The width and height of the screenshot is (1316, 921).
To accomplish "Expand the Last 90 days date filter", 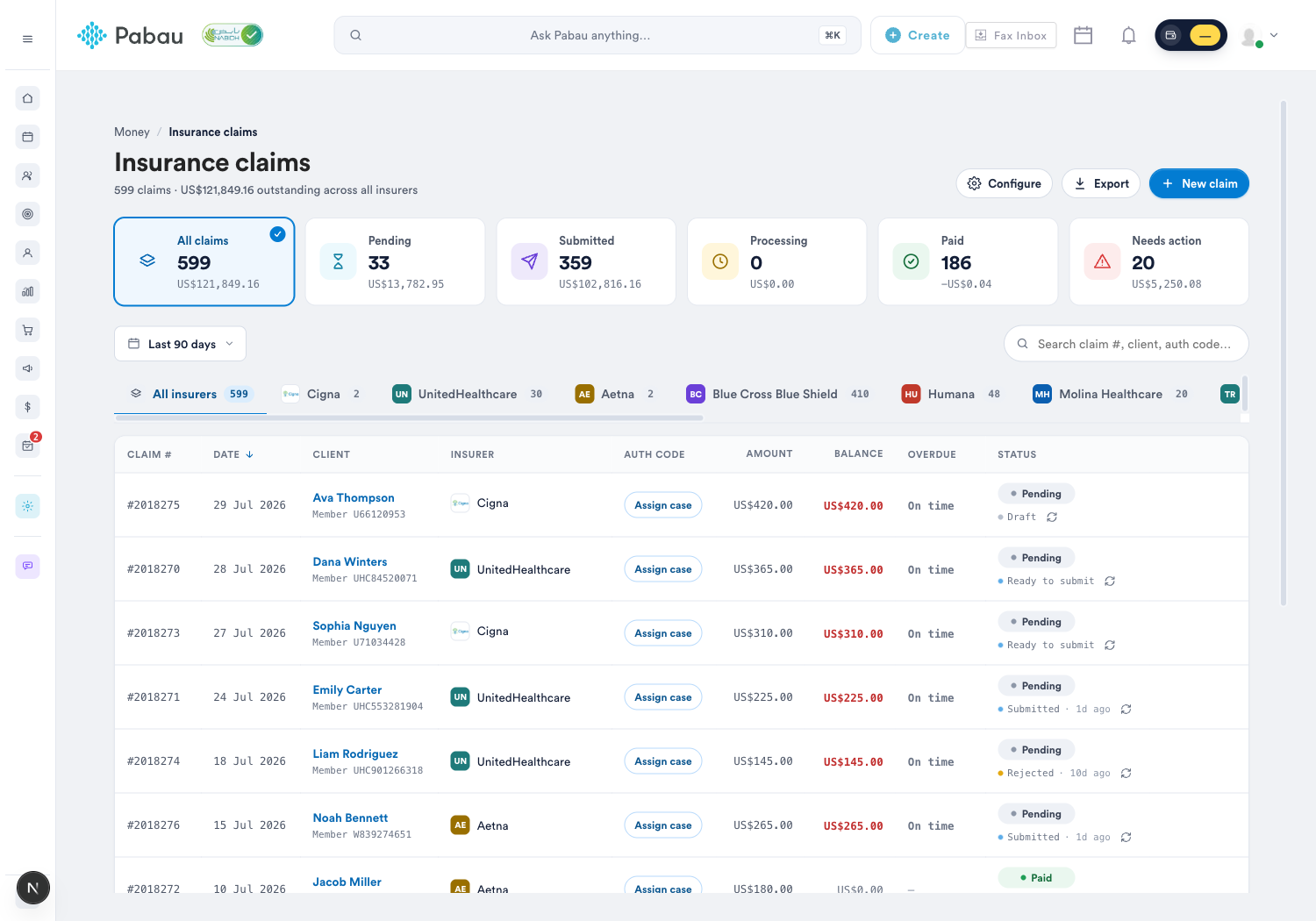I will tap(180, 344).
